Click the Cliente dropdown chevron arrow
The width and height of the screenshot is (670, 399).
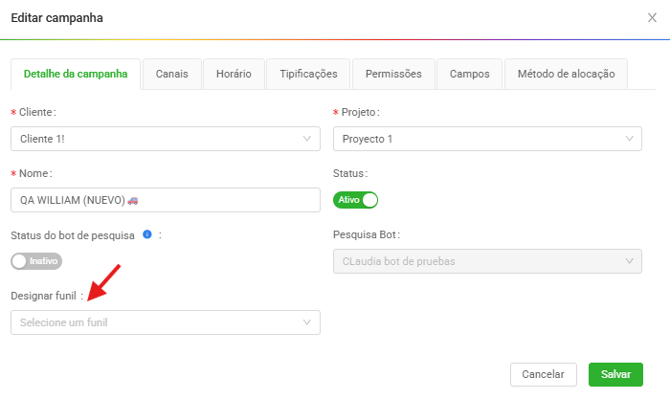click(306, 138)
